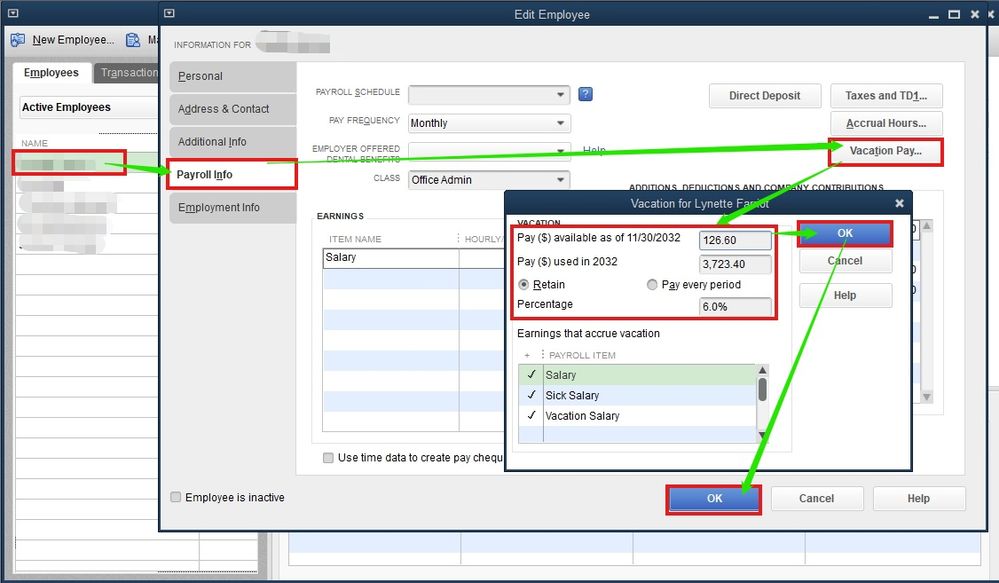The image size is (999, 583).
Task: Click Cancel in the Edit Employee window
Action: tap(816, 498)
